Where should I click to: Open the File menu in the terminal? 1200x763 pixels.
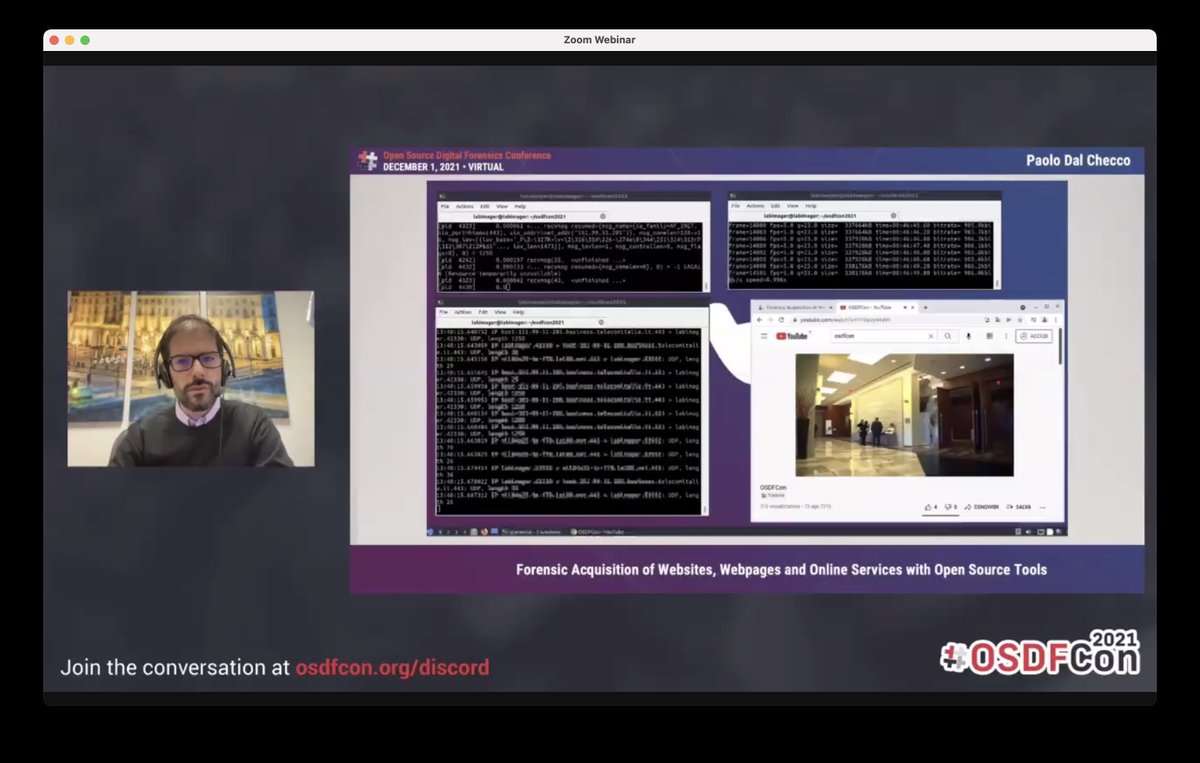[443, 206]
